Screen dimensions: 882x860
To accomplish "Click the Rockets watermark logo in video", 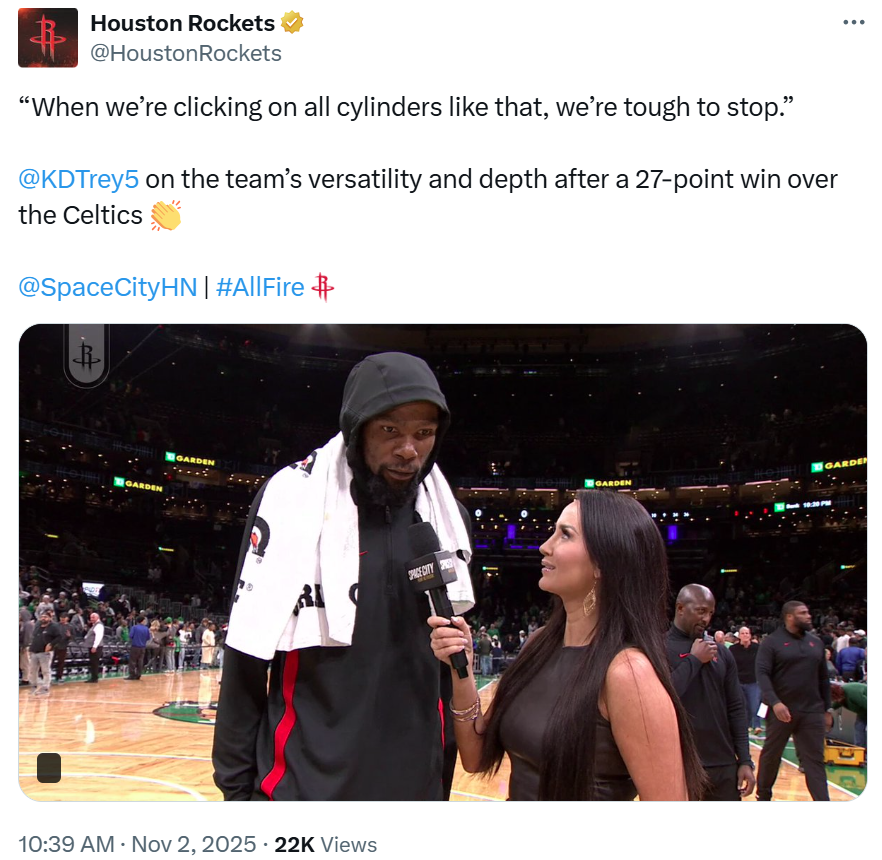I will point(86,355).
